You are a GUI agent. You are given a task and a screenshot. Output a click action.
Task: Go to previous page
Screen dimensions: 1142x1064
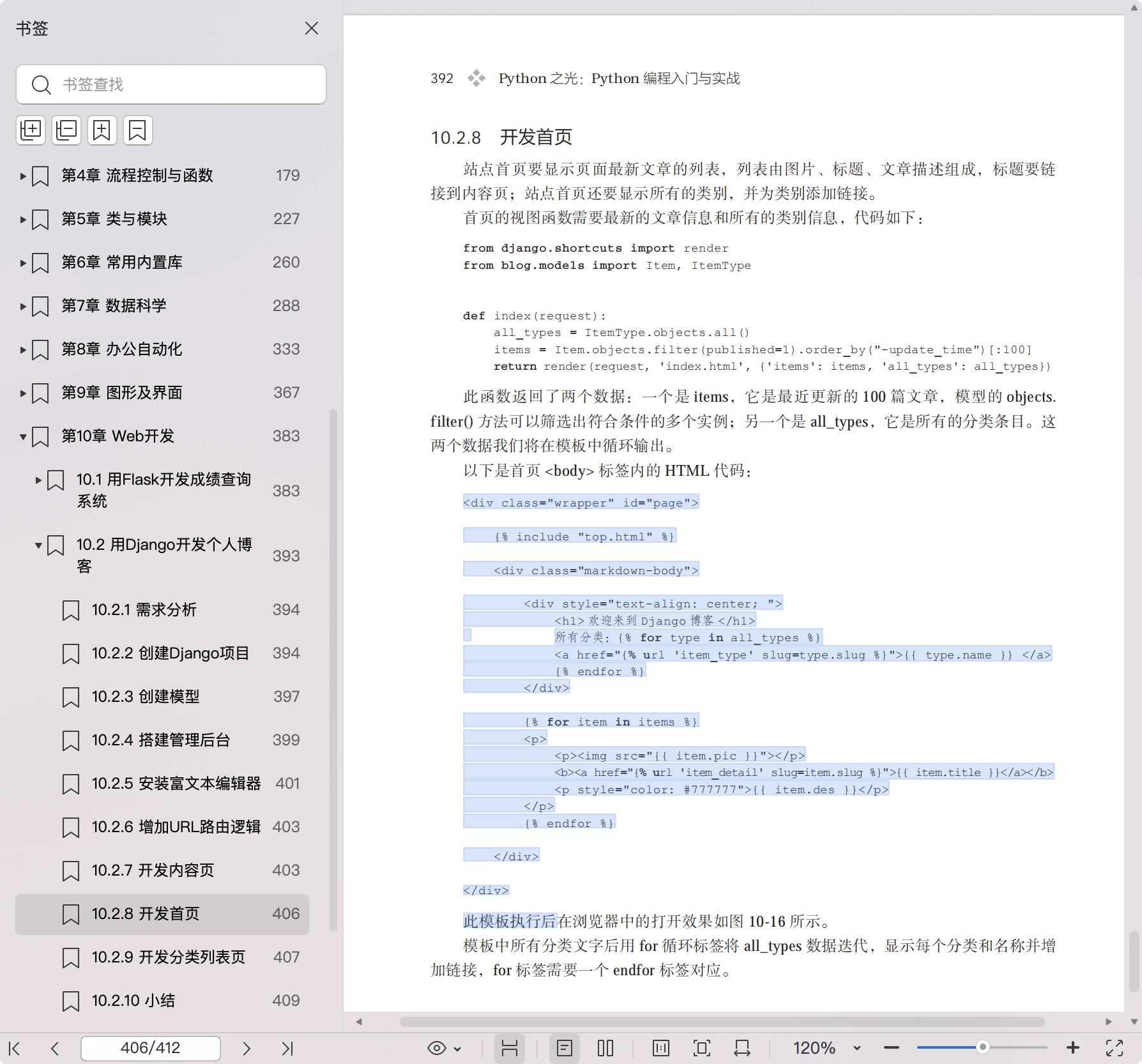click(x=55, y=1048)
